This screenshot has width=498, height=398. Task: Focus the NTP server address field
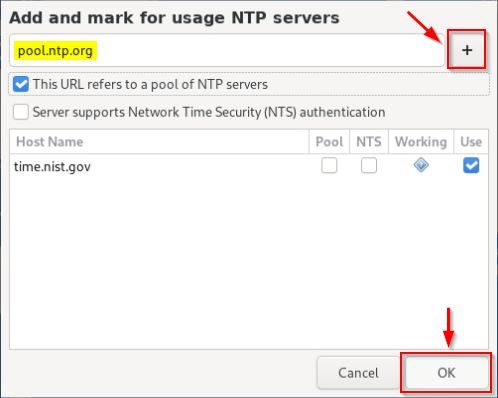tap(227, 50)
